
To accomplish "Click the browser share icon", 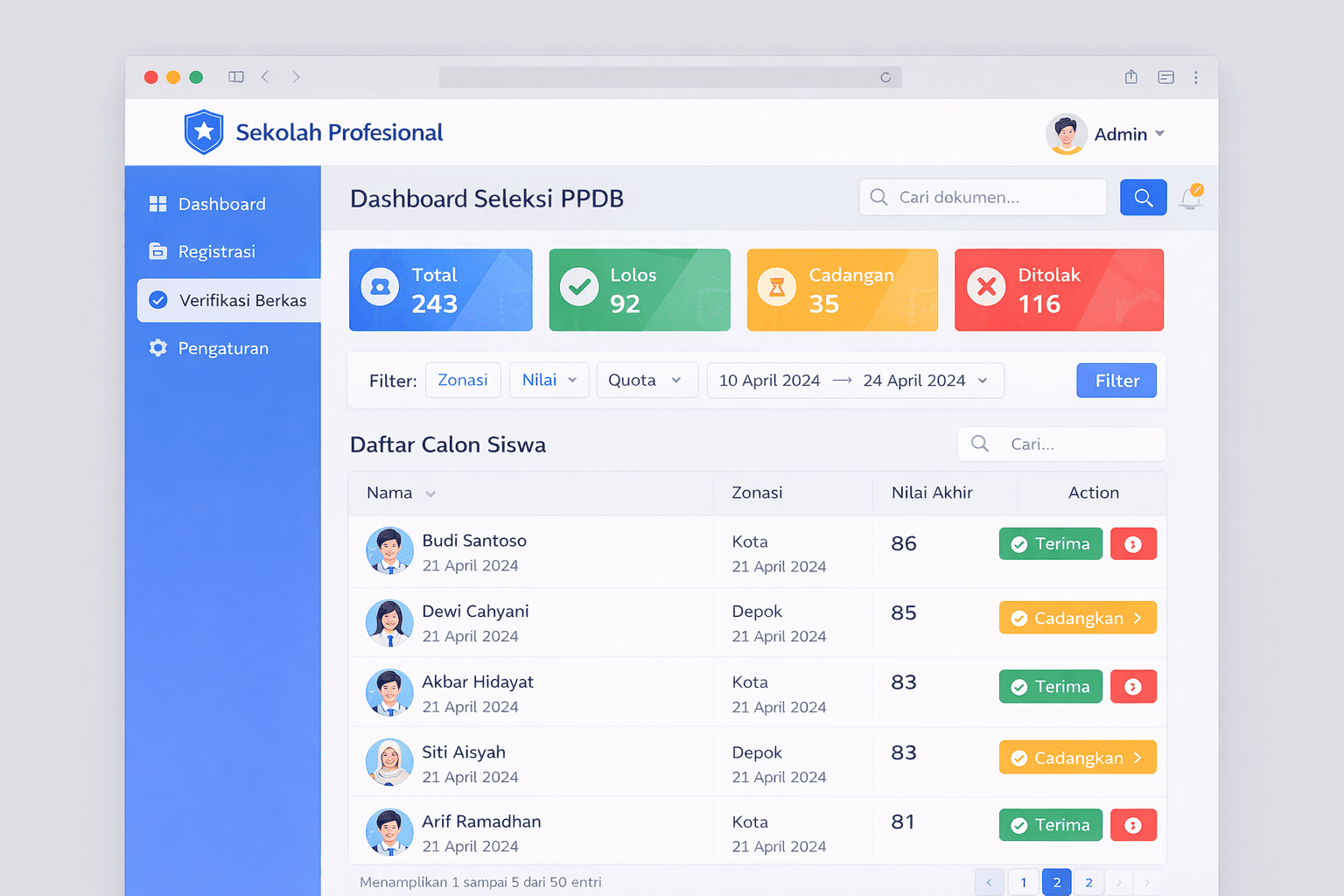I will click(x=1131, y=77).
